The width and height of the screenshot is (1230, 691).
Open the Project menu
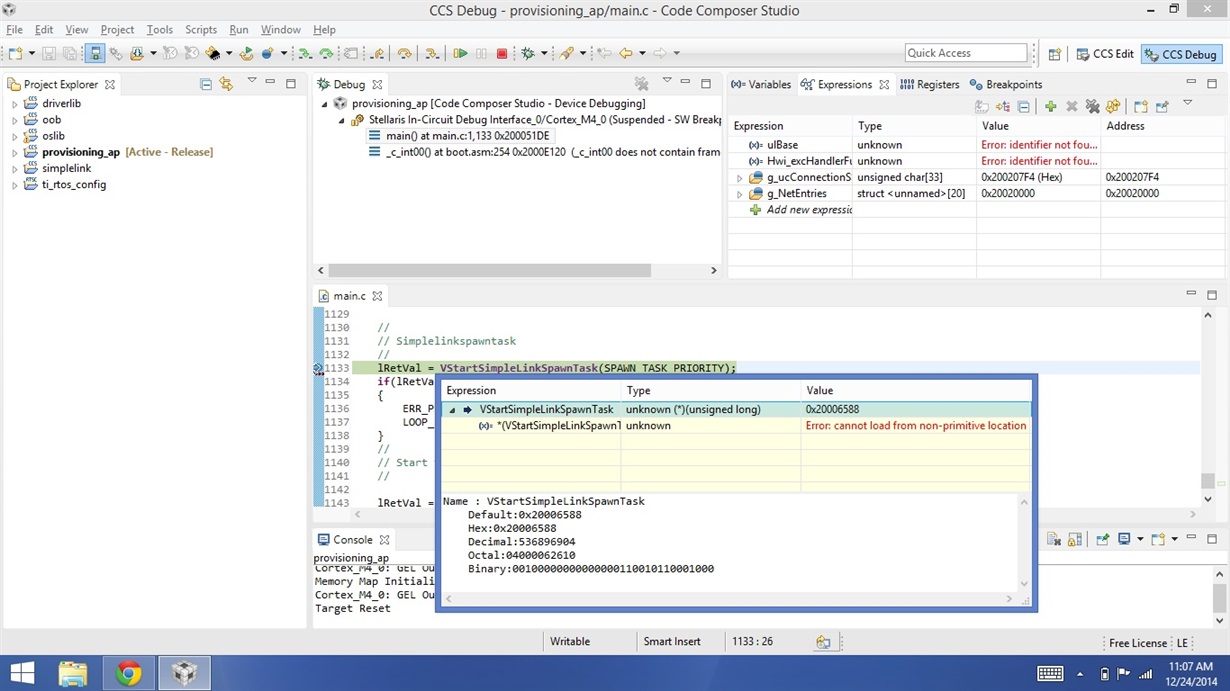pyautogui.click(x=117, y=30)
